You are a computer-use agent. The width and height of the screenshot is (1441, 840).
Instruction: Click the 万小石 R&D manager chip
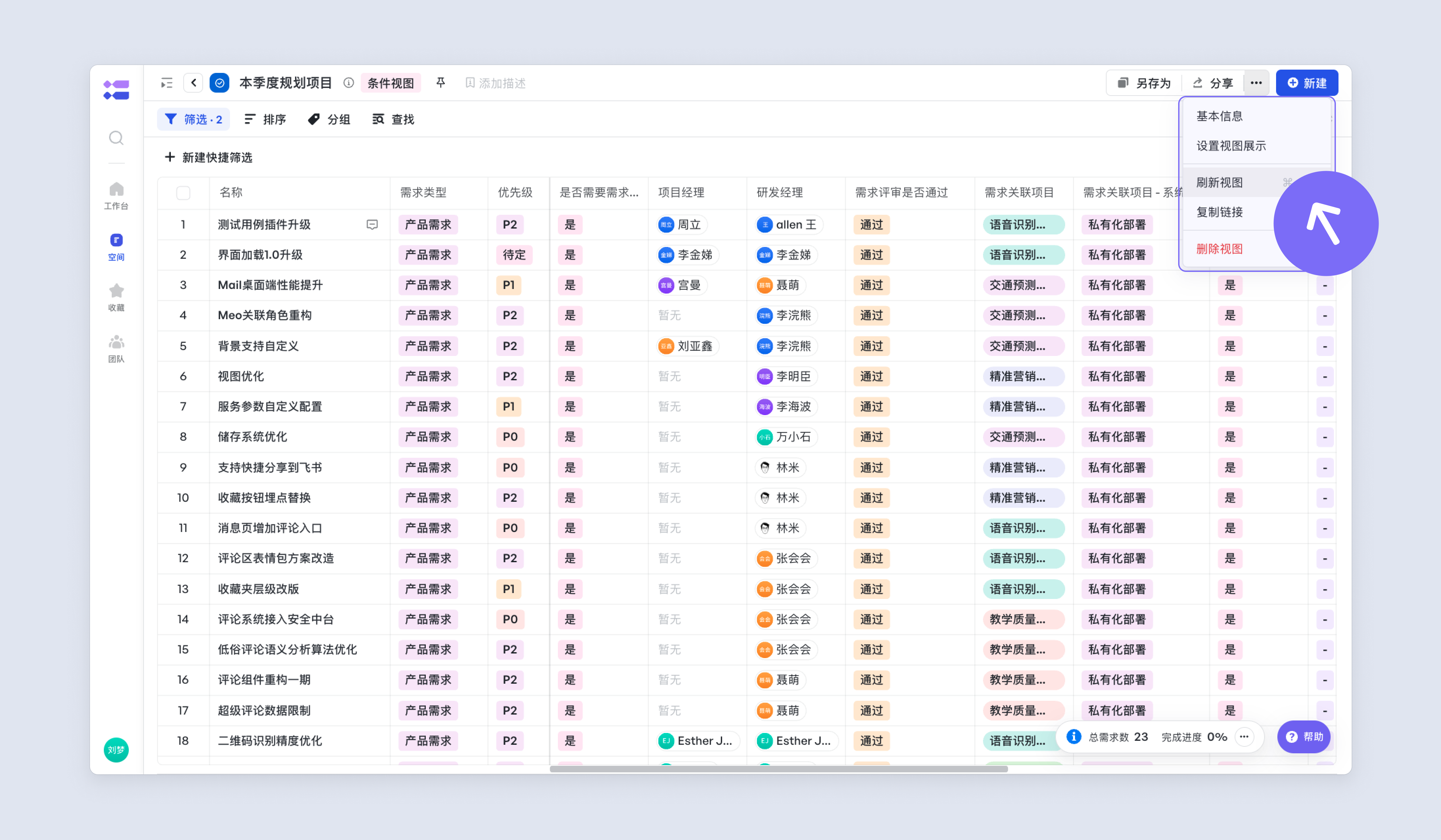pos(786,436)
